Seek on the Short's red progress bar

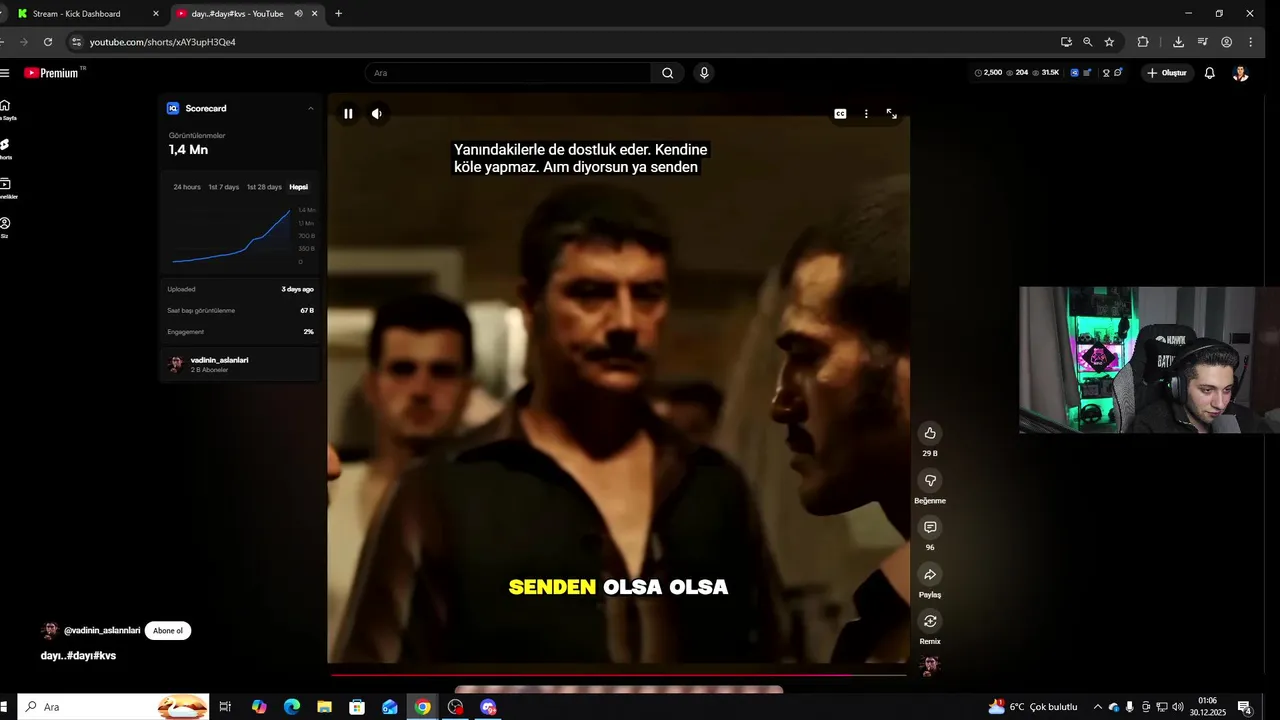click(x=618, y=674)
